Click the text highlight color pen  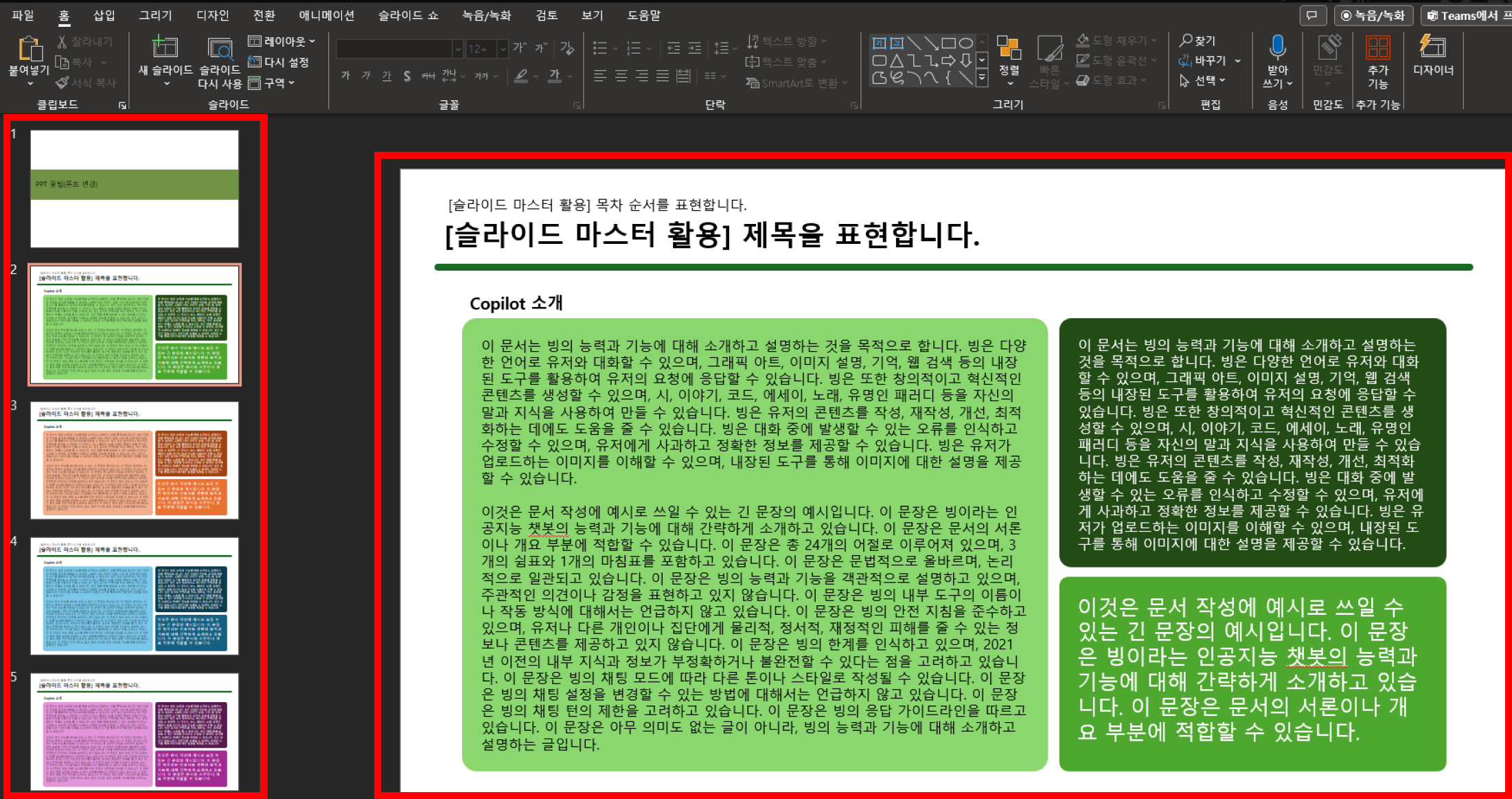521,76
